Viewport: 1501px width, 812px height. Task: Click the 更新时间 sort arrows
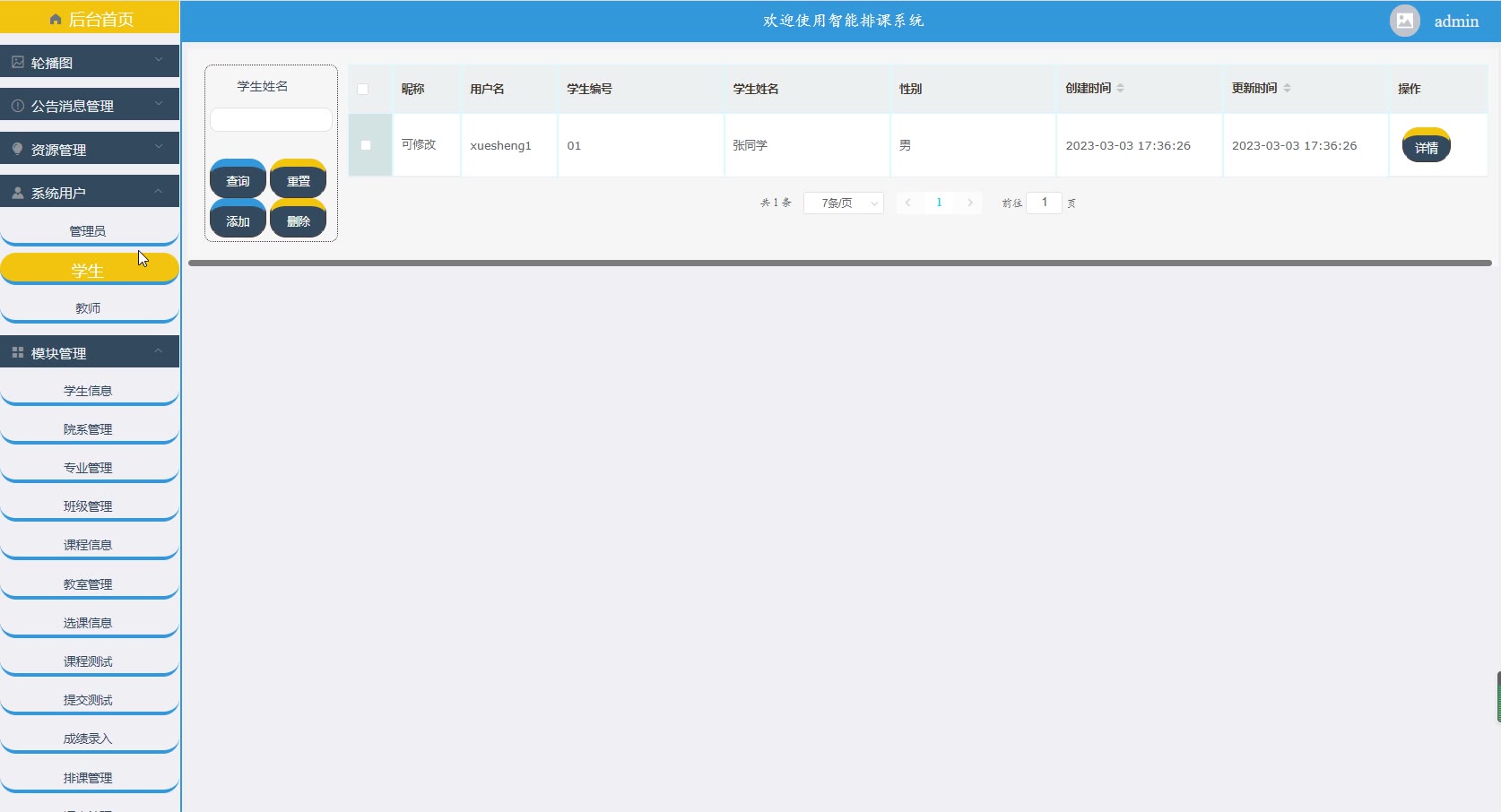[x=1288, y=88]
